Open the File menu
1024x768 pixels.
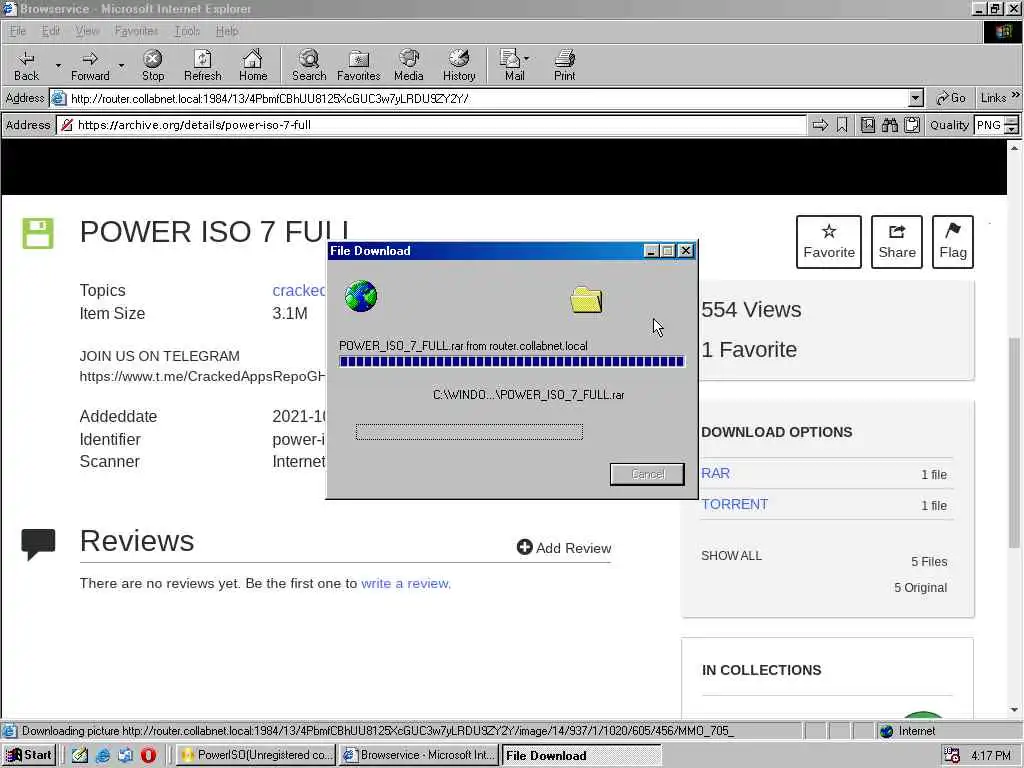click(18, 31)
